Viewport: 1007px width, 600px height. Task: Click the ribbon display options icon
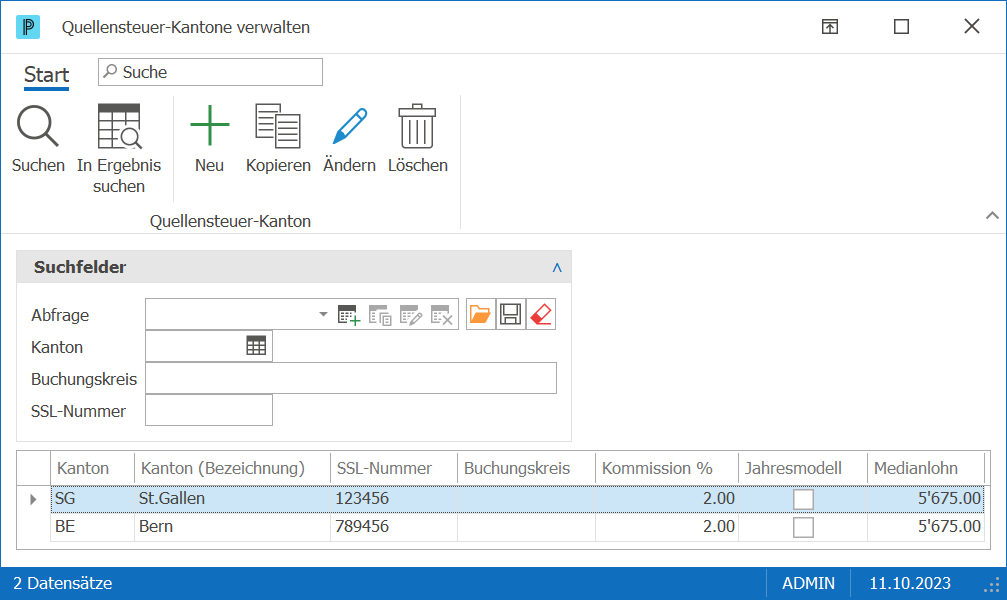830,26
